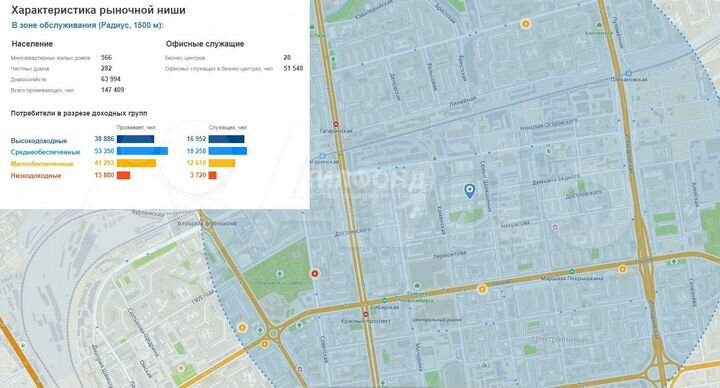Click the dark blue Высокодоходные residents bar
720x388 pixels.
(x=135, y=139)
